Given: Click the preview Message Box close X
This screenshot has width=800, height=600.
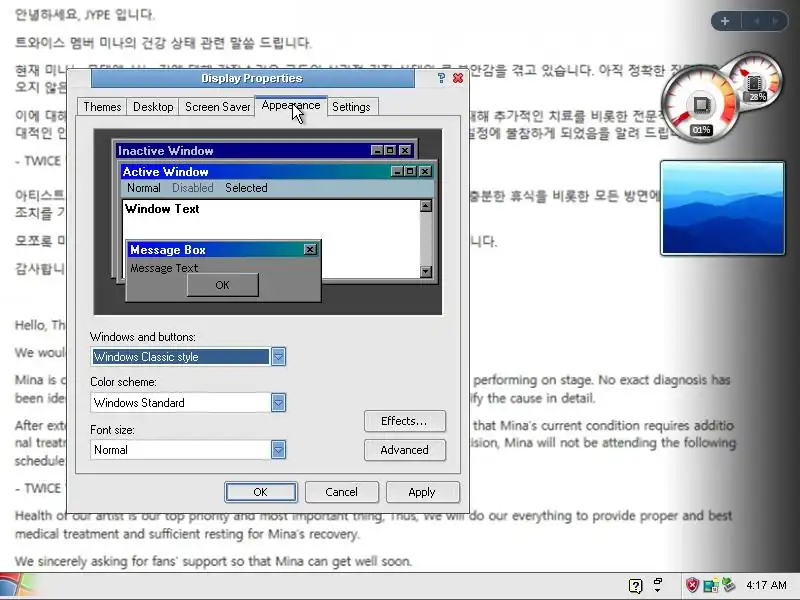Looking at the screenshot, I should click(310, 249).
